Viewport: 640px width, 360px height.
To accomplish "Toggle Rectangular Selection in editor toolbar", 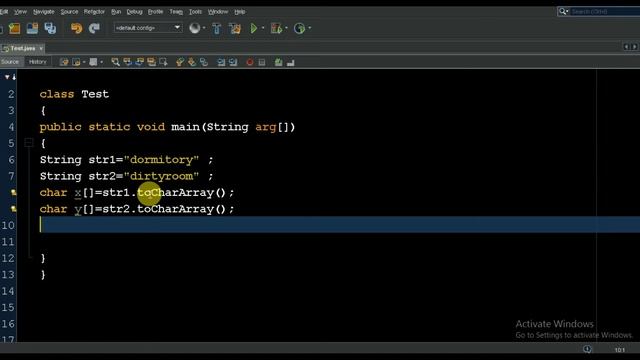I will pyautogui.click(x=164, y=62).
